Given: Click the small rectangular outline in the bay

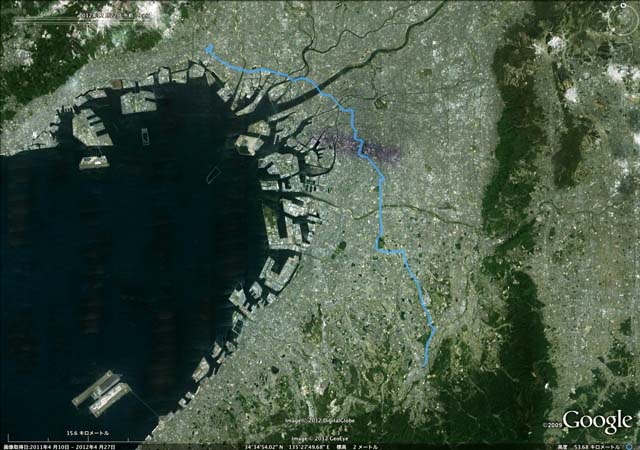Looking at the screenshot, I should tap(213, 174).
